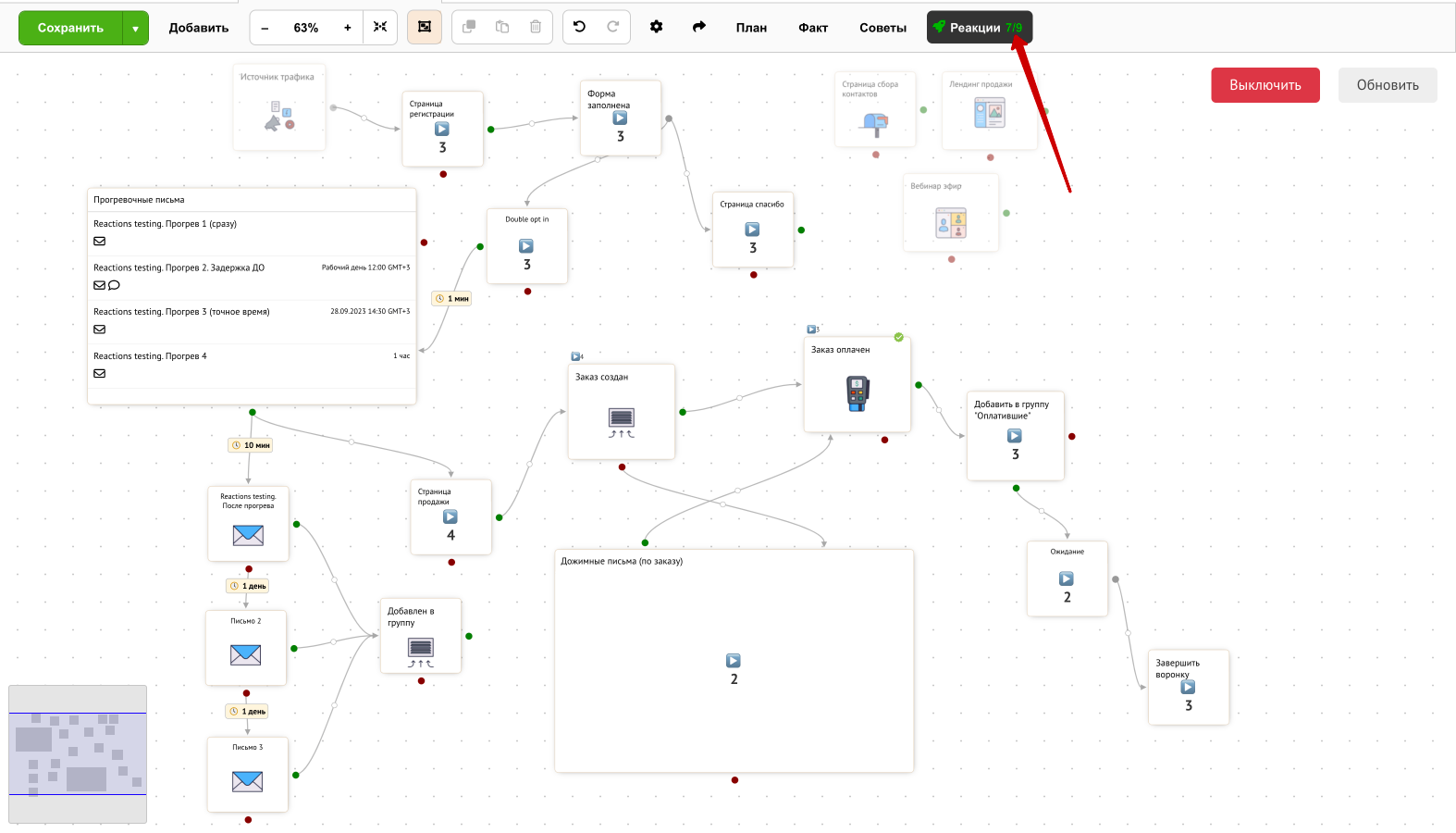This screenshot has width=1456, height=833.
Task: Click the Дожимные письма (по заказу) title
Action: click(622, 561)
